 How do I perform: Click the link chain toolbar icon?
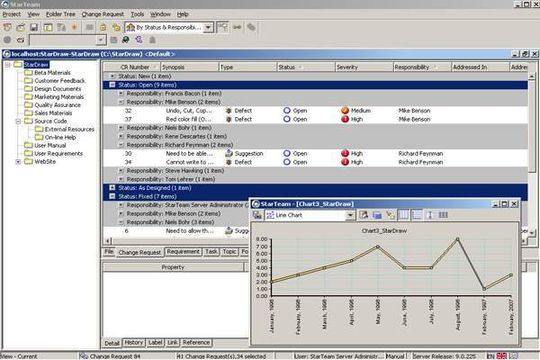pyautogui.click(x=237, y=27)
